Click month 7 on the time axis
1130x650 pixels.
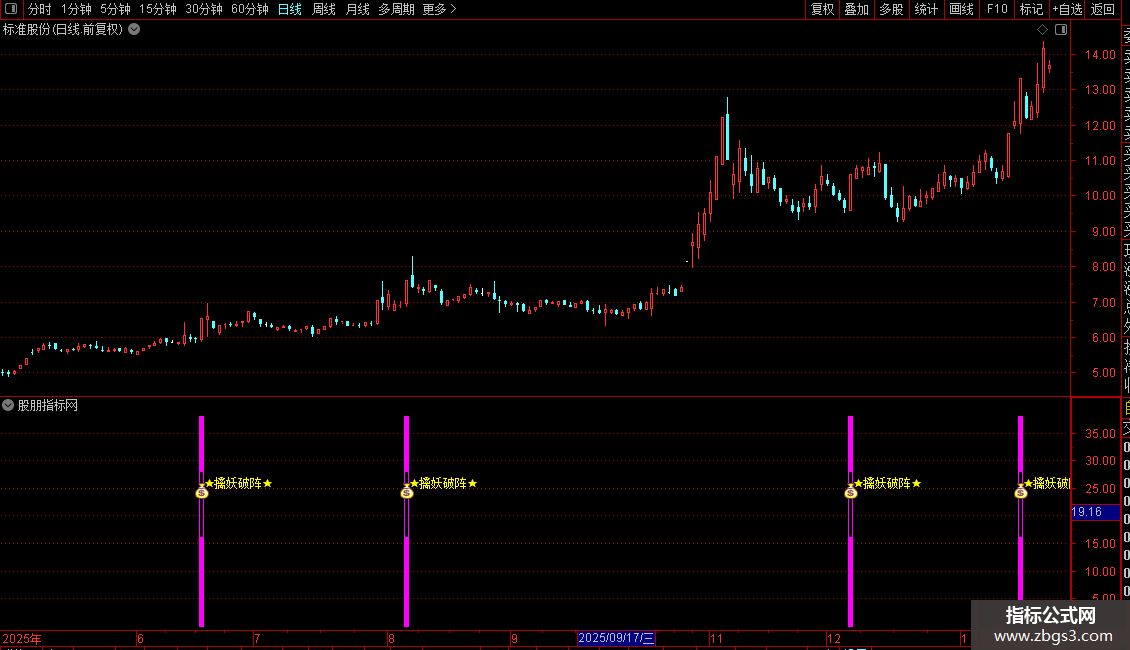[x=257, y=638]
